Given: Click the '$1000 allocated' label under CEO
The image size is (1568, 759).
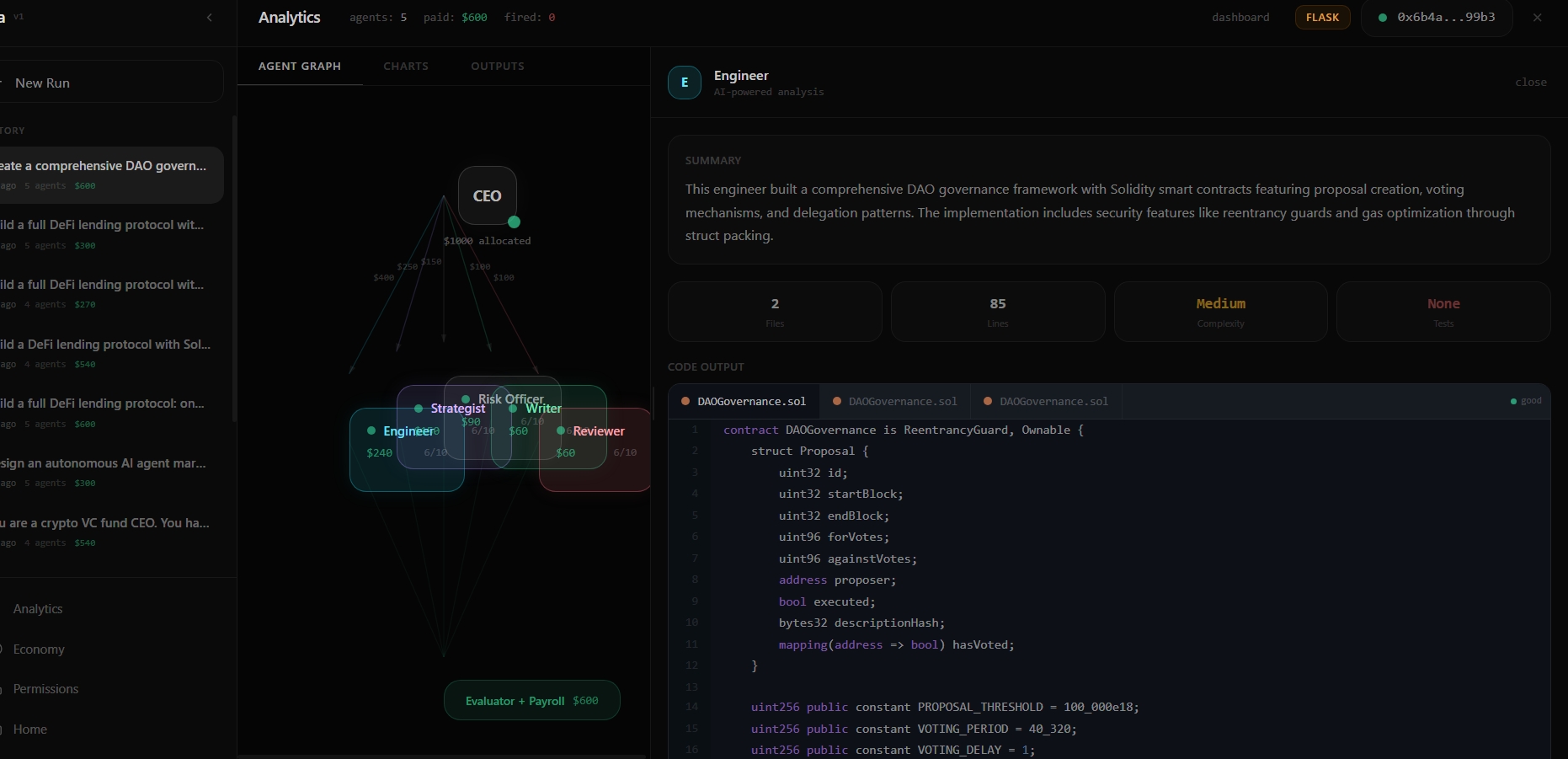Looking at the screenshot, I should click(x=488, y=241).
